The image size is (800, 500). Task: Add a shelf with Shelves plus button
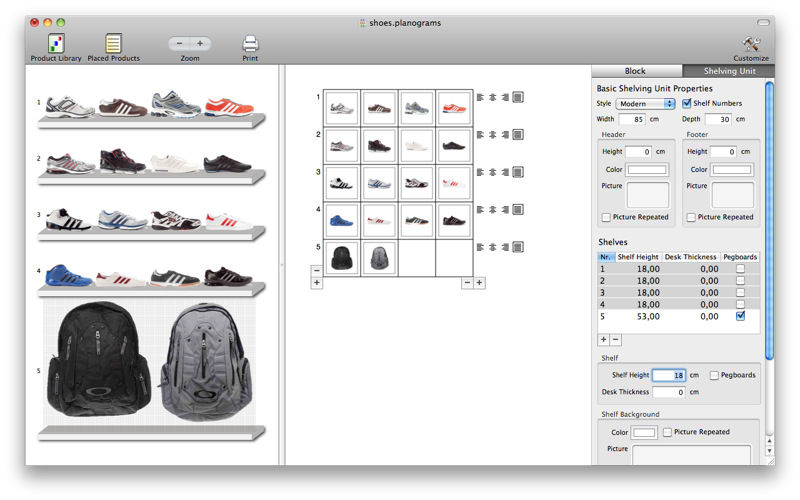(x=604, y=340)
